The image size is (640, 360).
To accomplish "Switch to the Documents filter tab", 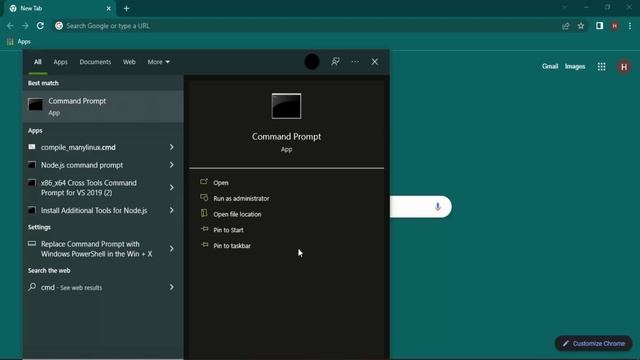I will coord(95,62).
